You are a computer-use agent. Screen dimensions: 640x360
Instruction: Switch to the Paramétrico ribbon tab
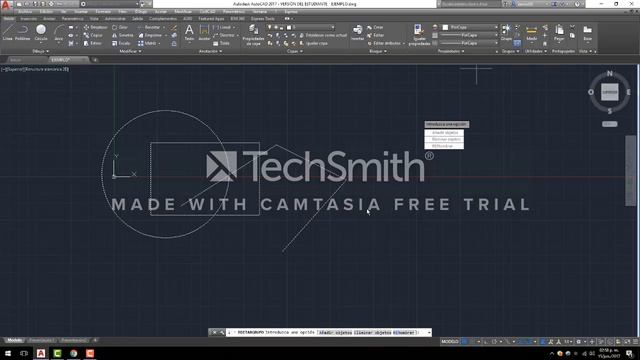coord(72,19)
